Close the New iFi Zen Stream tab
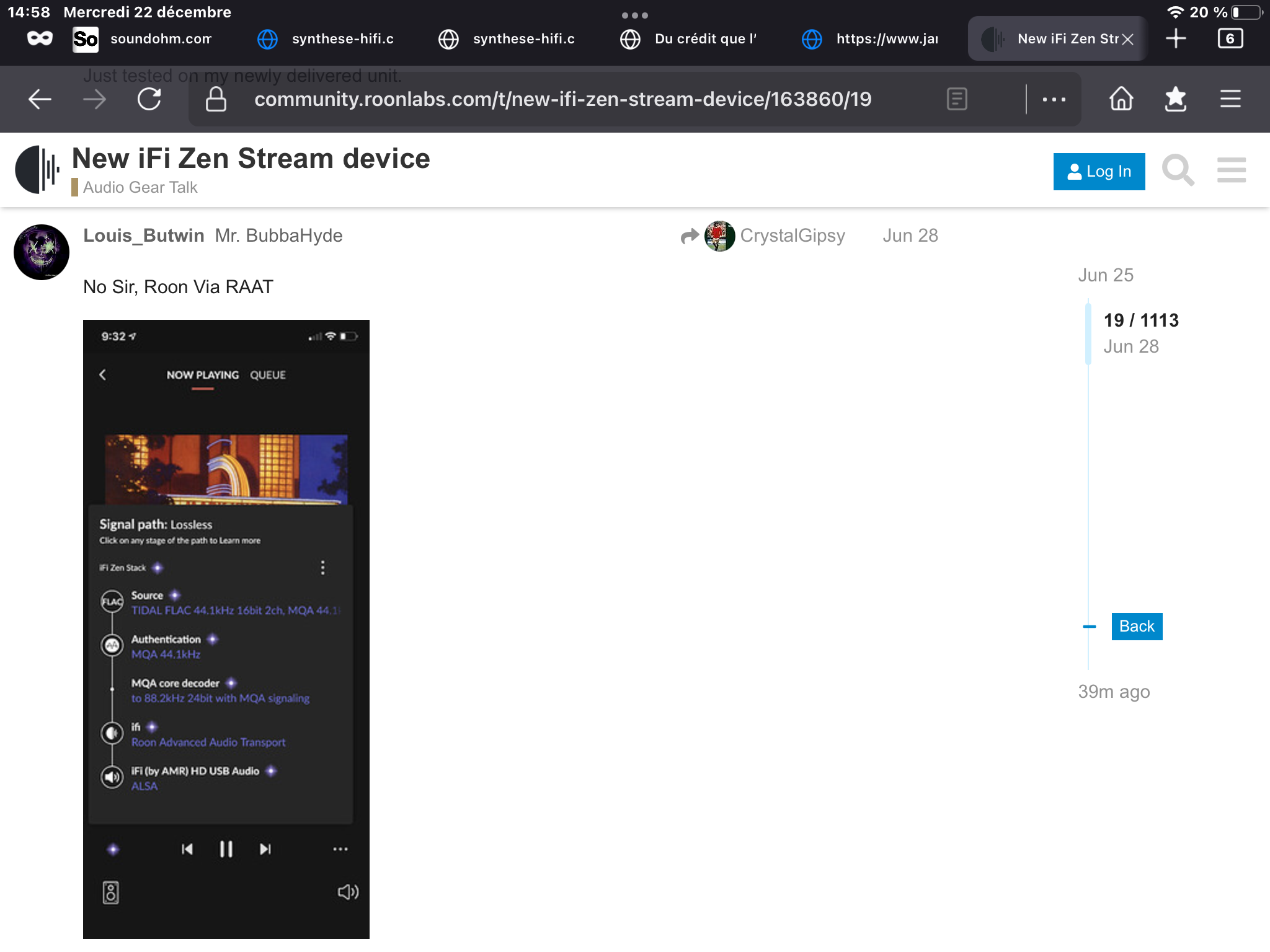1270x952 pixels. (x=1128, y=39)
